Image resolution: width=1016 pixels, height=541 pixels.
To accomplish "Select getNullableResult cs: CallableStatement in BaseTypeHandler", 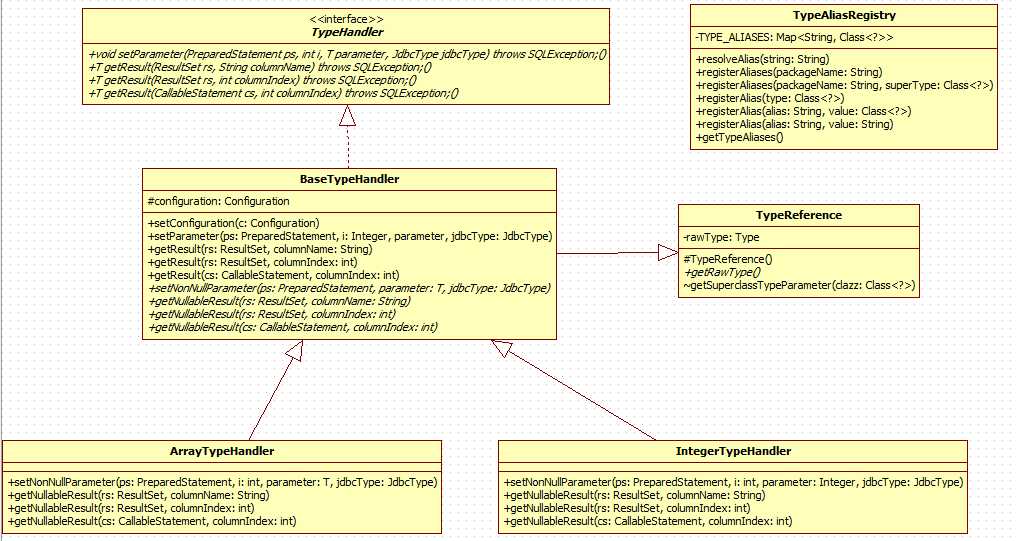I will pos(293,327).
